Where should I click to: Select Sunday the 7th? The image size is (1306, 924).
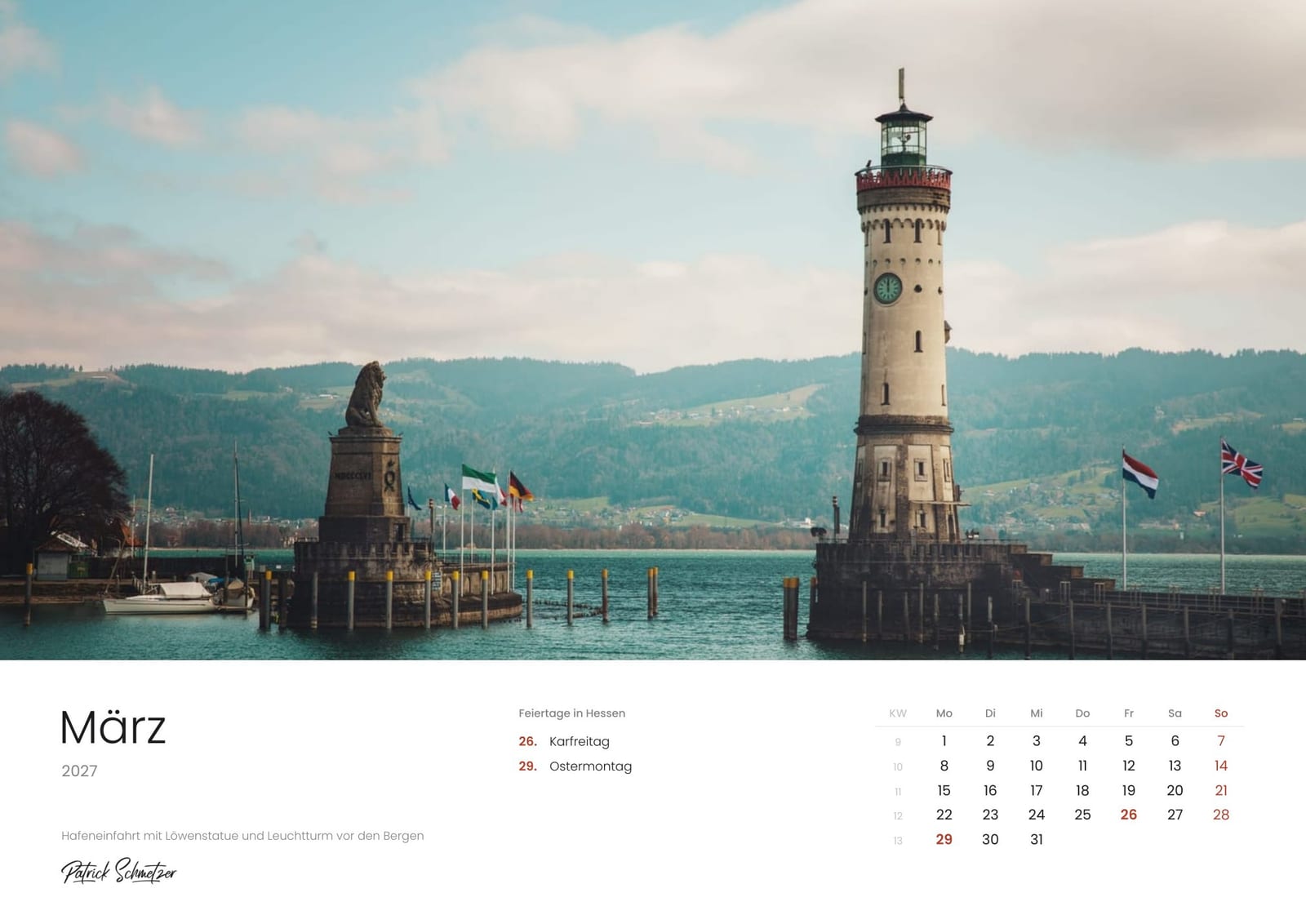tap(1221, 741)
